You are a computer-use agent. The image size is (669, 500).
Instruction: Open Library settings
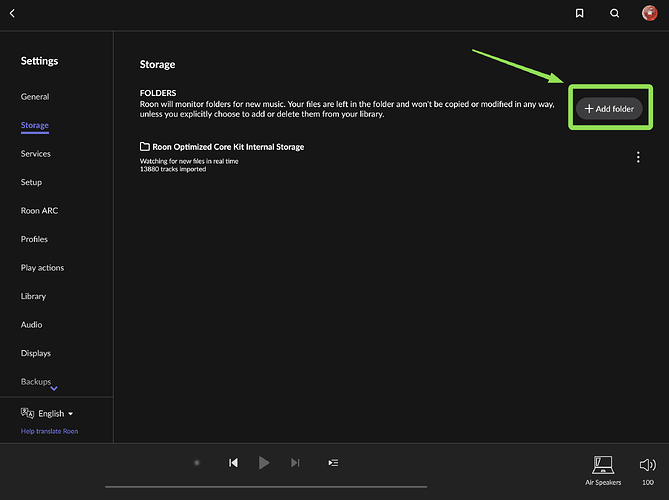(33, 296)
